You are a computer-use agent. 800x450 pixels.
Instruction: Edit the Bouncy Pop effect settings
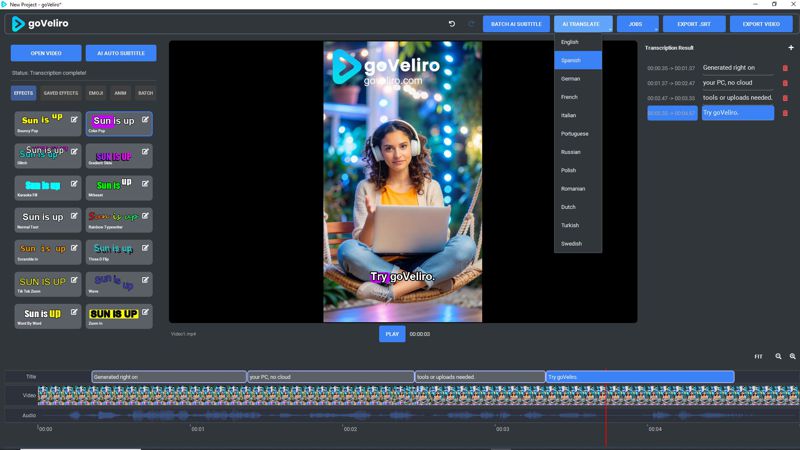point(74,120)
